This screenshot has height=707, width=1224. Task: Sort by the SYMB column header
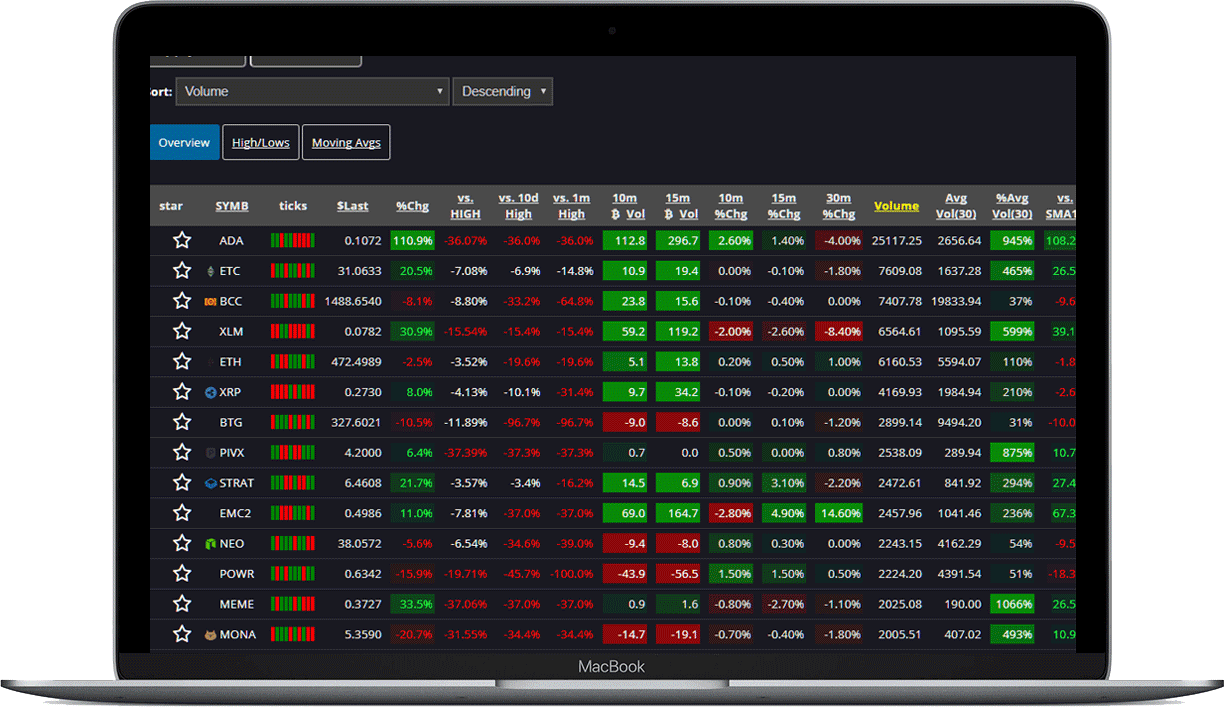pyautogui.click(x=232, y=206)
